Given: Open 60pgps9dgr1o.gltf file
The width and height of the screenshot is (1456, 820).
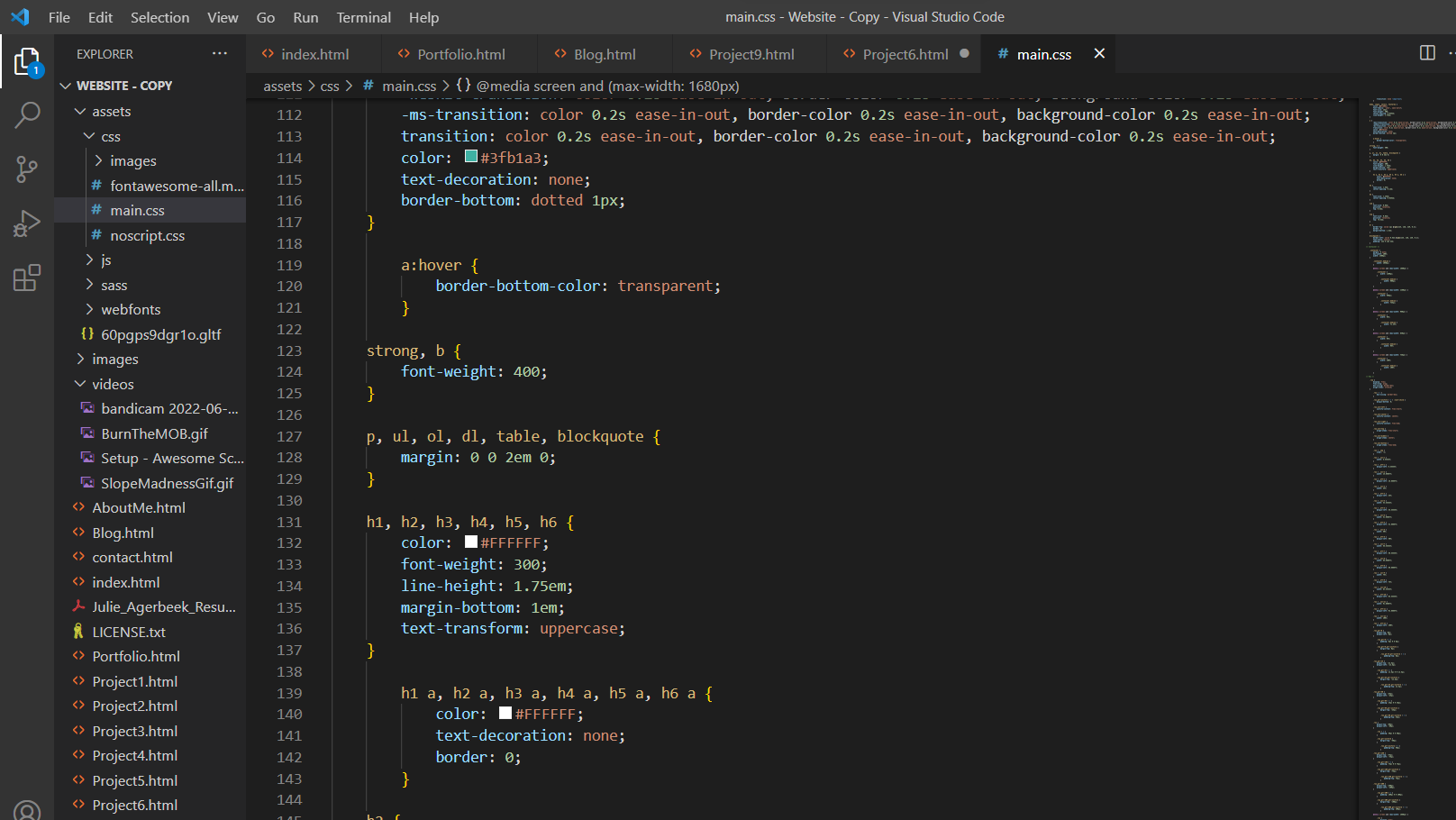Looking at the screenshot, I should (x=150, y=334).
